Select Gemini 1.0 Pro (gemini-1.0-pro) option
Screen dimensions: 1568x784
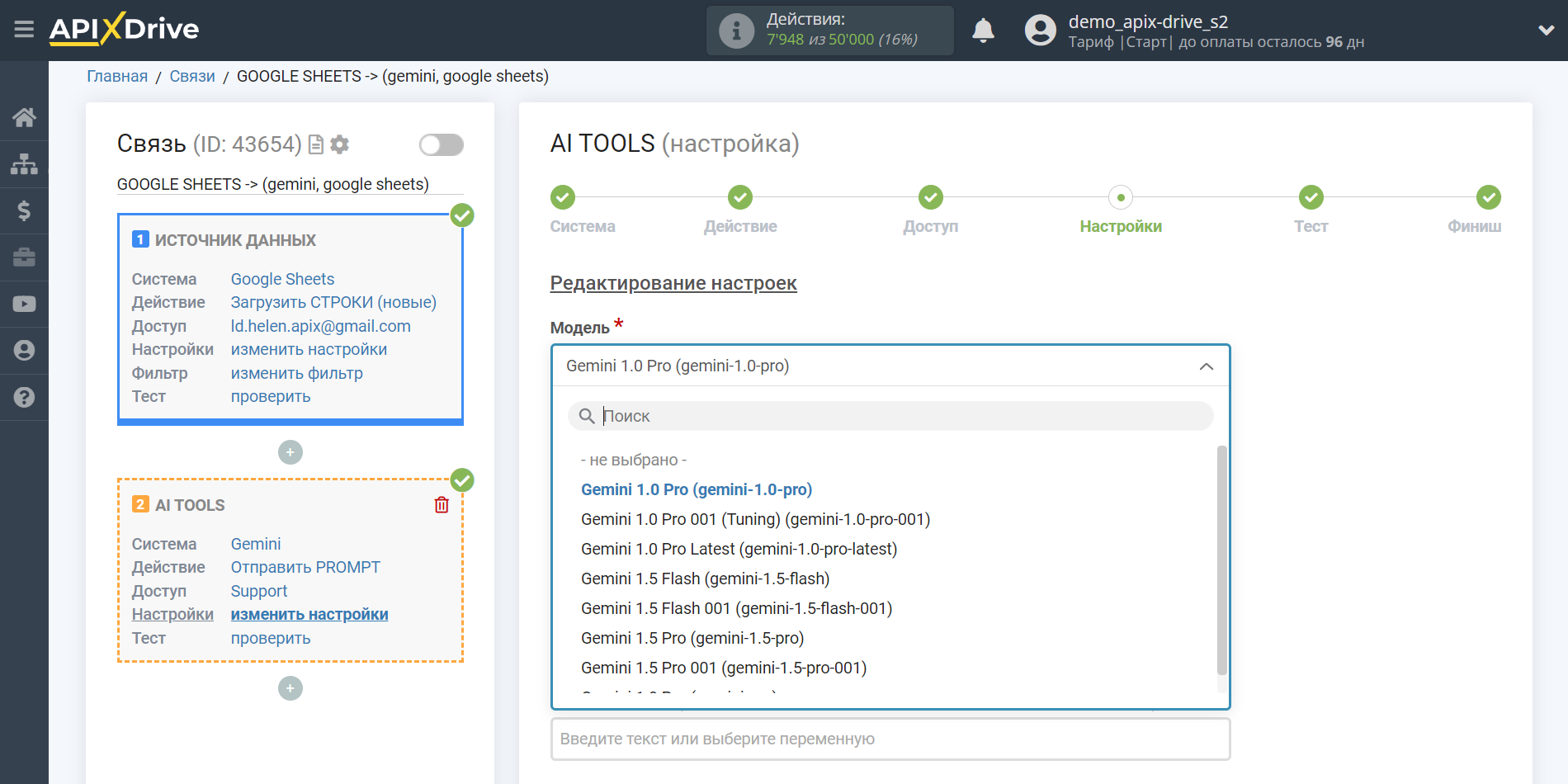(x=697, y=489)
